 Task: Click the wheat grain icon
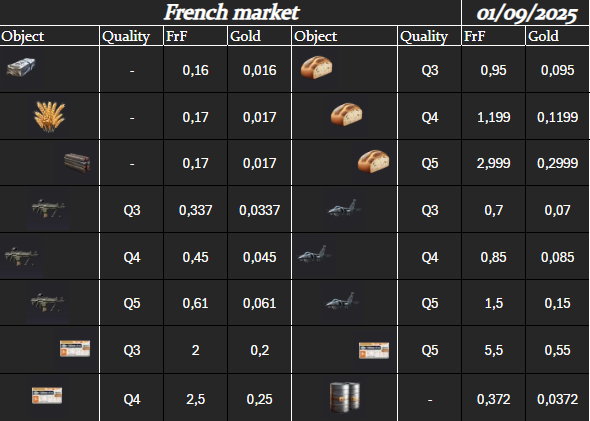49,116
